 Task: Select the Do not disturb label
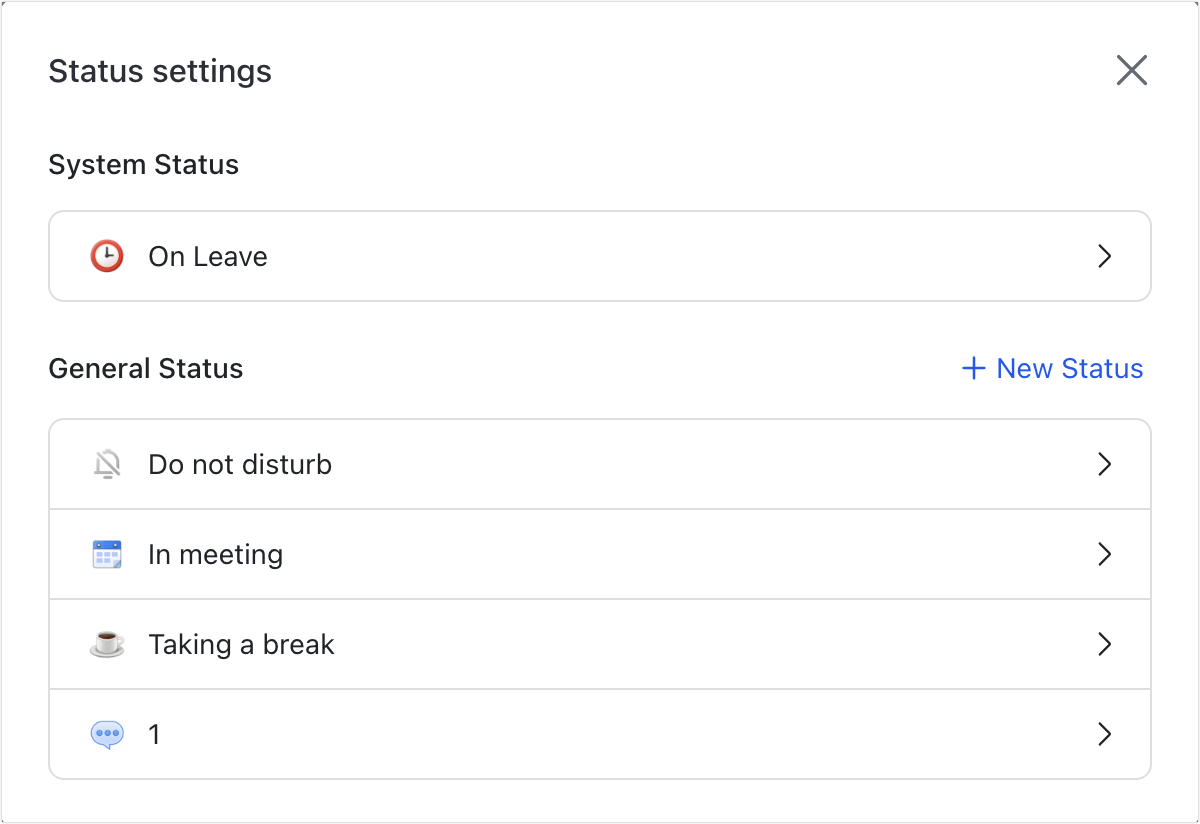coord(240,465)
